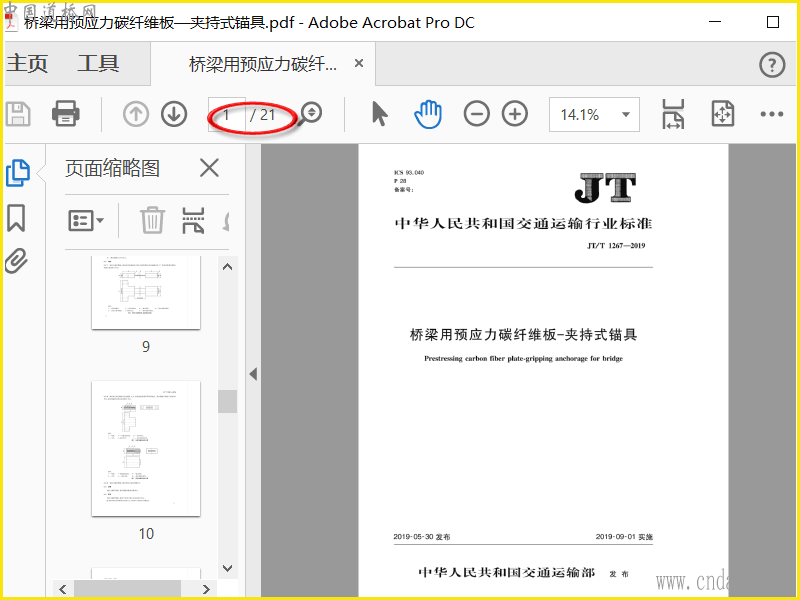Select page 9 thumbnail
The width and height of the screenshot is (800, 600).
pos(146,293)
